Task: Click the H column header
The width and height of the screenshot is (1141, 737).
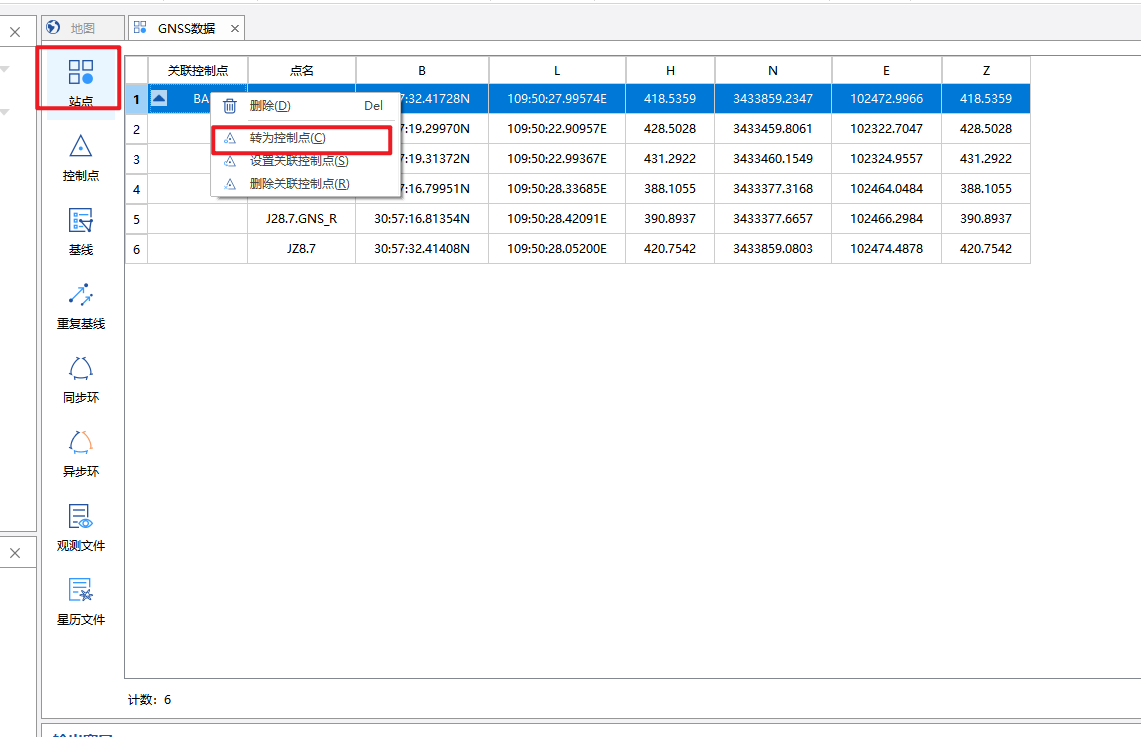Action: [670, 70]
